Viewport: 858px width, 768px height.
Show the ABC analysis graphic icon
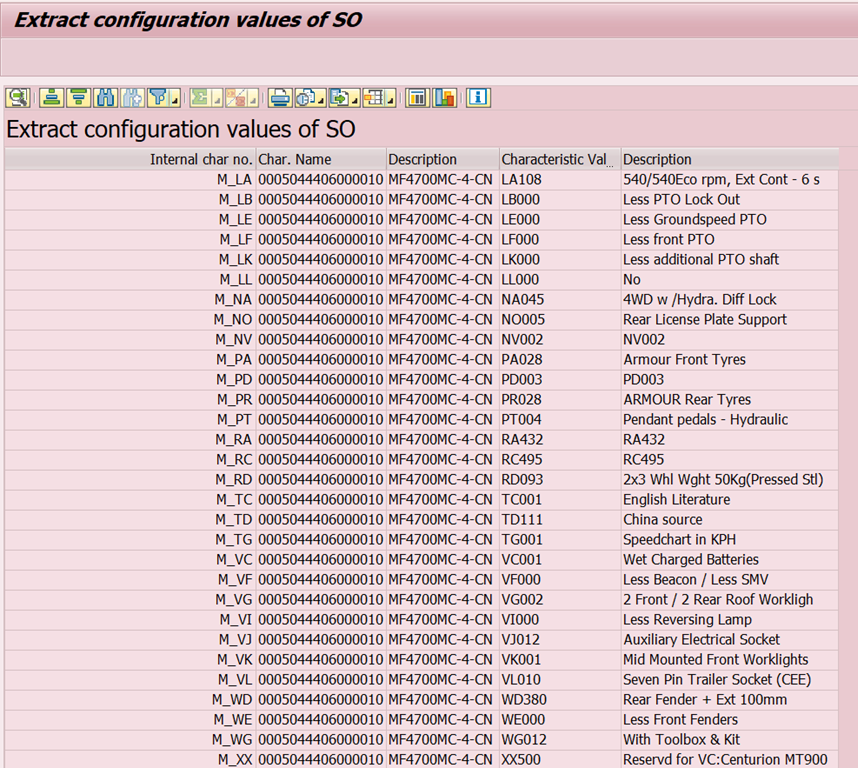click(444, 98)
